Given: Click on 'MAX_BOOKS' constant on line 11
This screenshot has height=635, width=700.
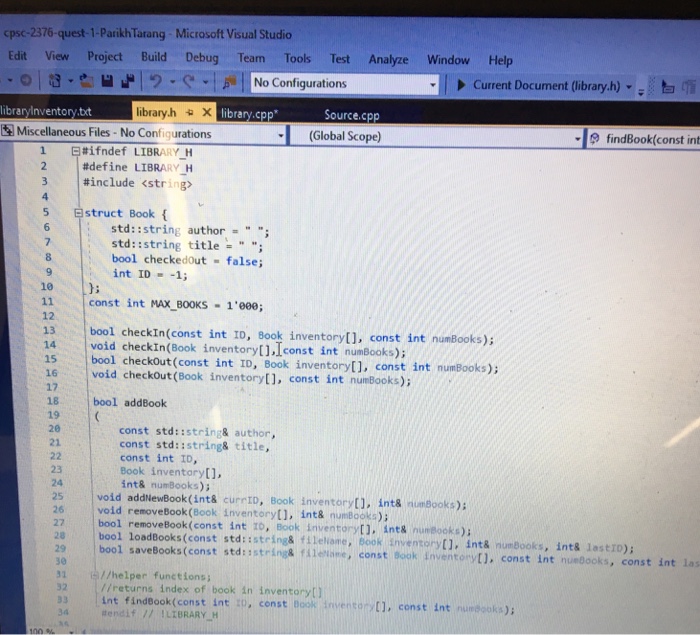Looking at the screenshot, I should coord(179,305).
